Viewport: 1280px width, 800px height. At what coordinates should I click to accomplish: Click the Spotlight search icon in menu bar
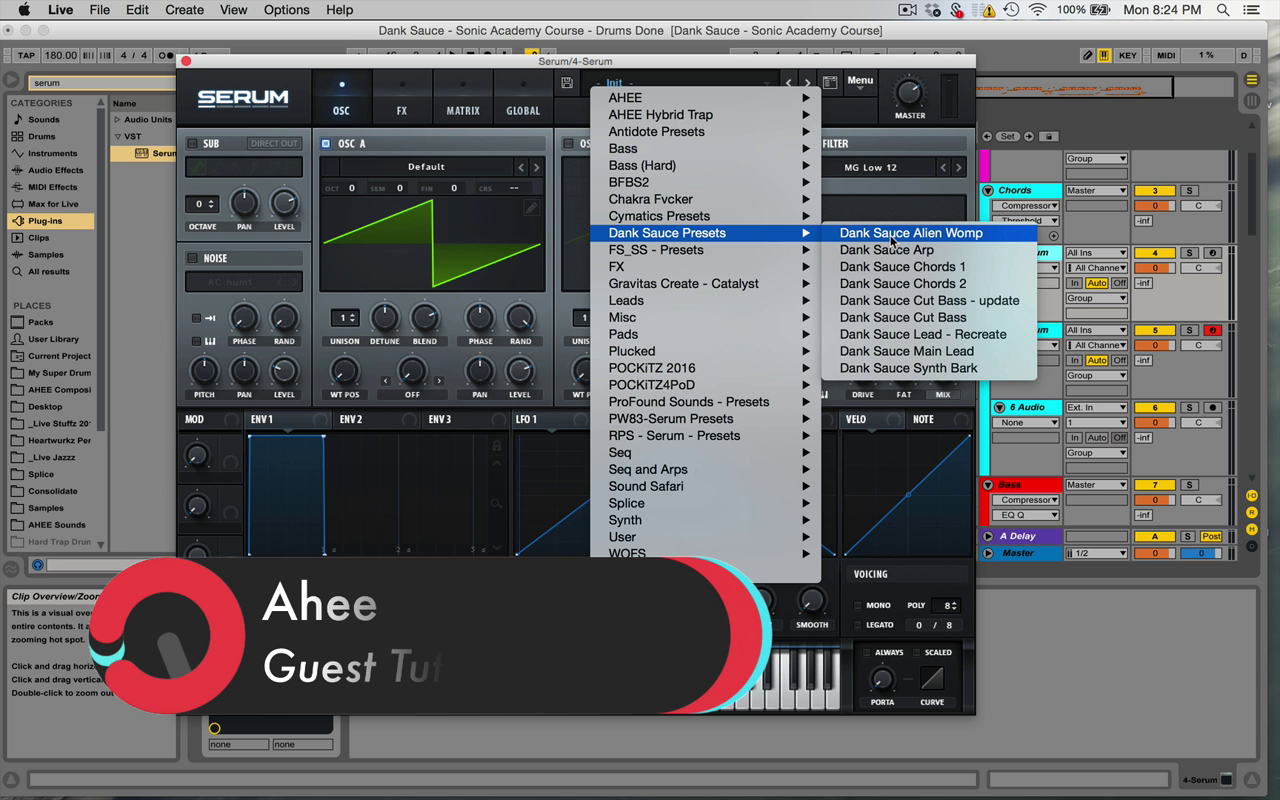1223,10
